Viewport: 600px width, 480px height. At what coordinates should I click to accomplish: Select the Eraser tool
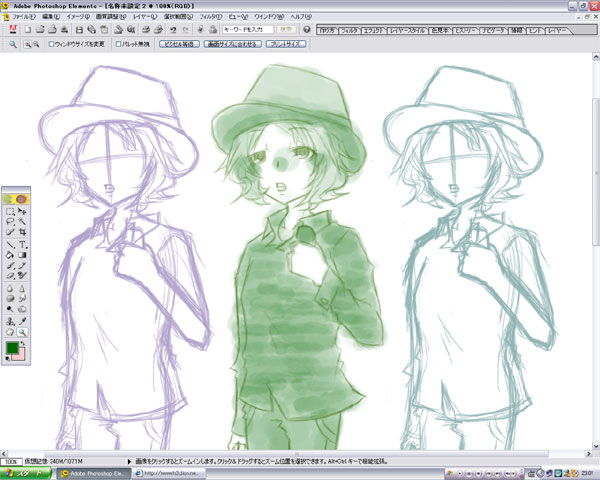pyautogui.click(x=10, y=276)
